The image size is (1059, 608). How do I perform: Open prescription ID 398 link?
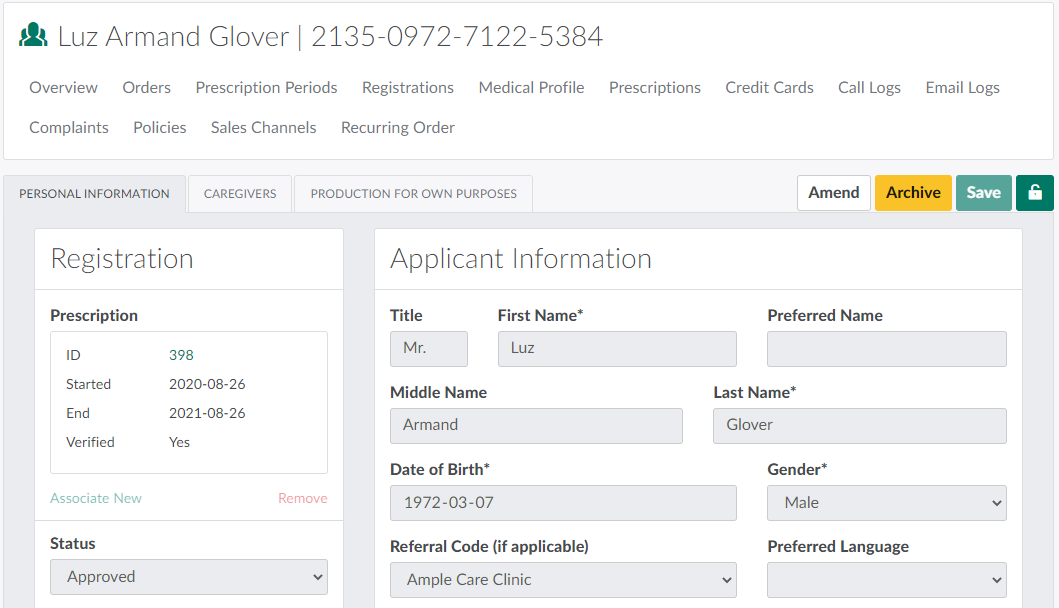pyautogui.click(x=181, y=355)
